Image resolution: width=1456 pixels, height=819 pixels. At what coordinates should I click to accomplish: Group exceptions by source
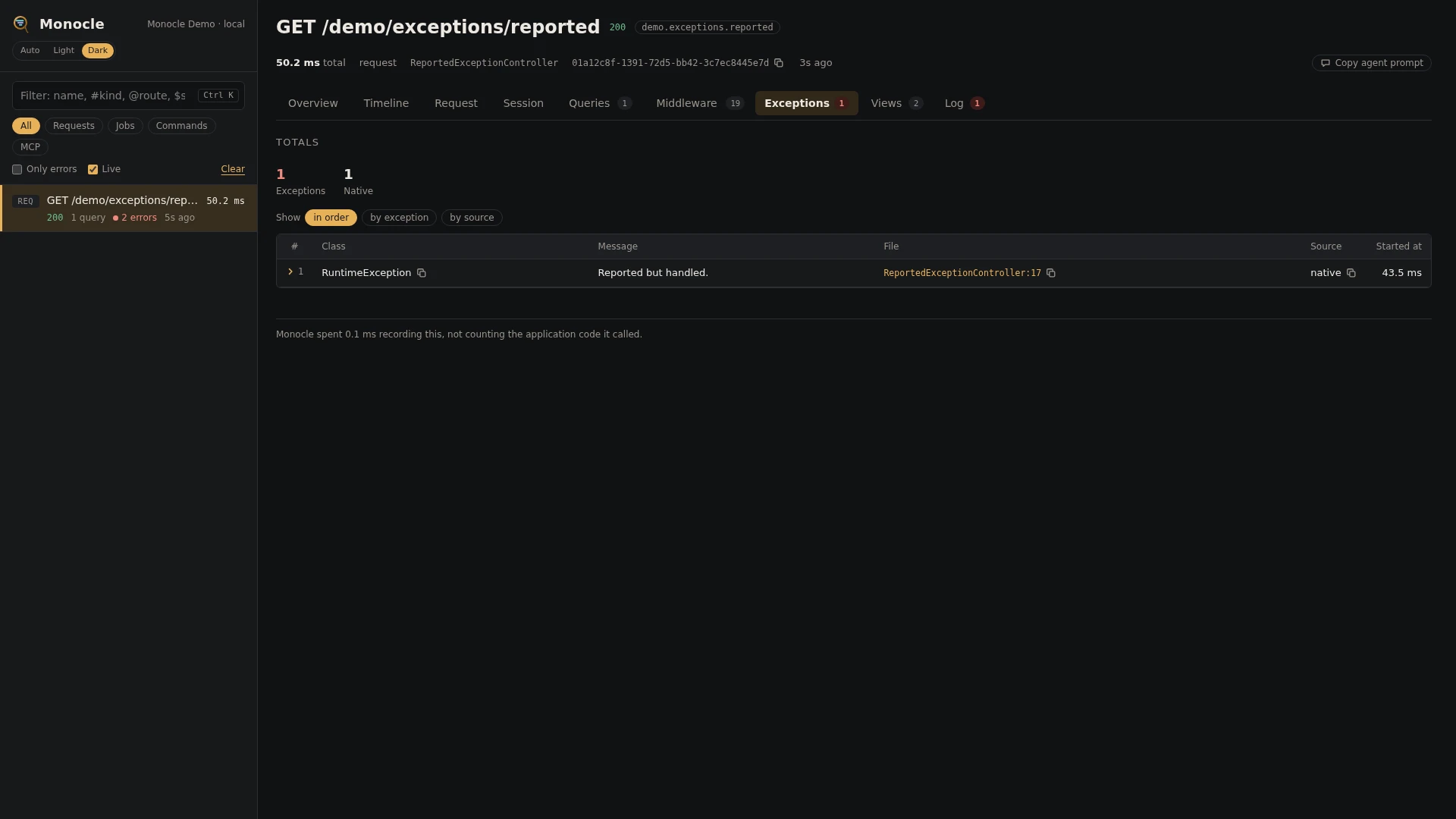tap(472, 218)
